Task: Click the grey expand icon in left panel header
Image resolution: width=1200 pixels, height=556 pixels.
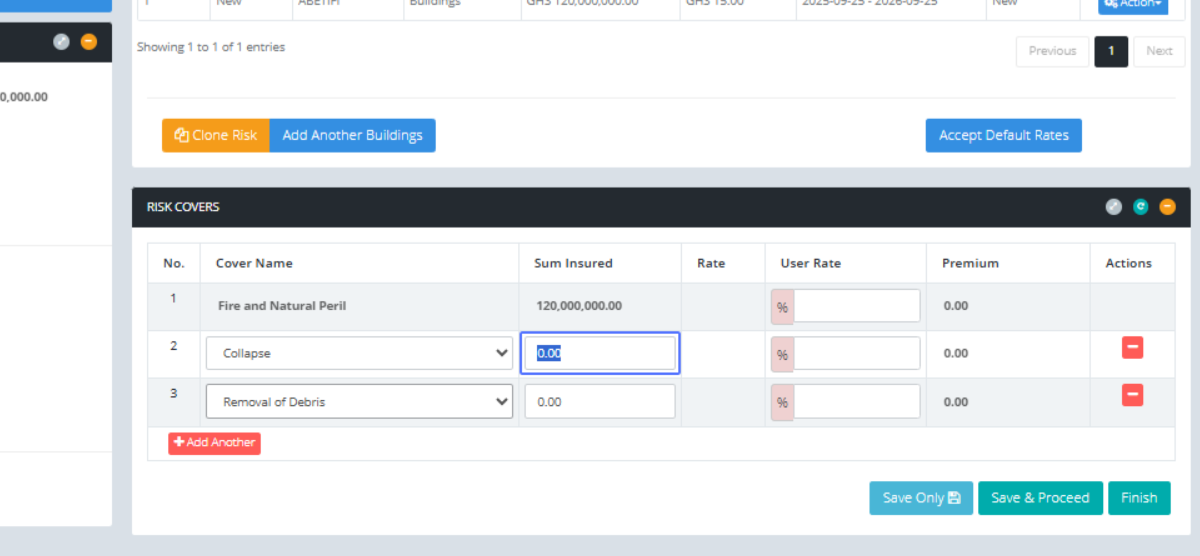Action: 62,42
